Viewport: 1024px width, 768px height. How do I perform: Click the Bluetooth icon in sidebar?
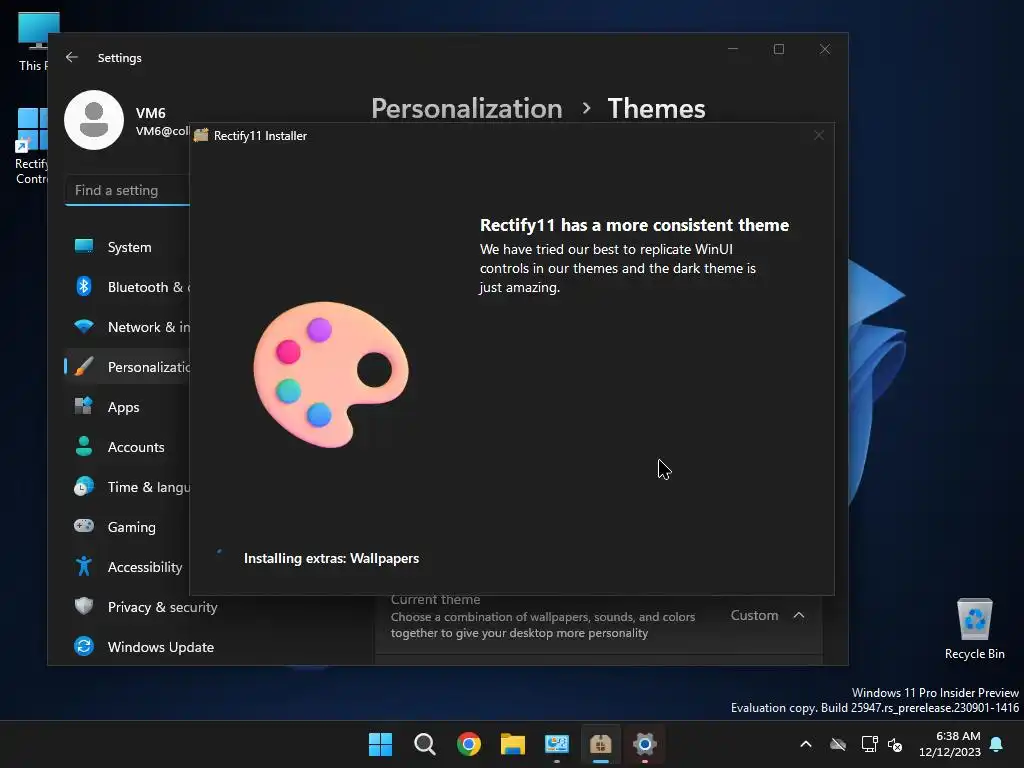coord(84,286)
